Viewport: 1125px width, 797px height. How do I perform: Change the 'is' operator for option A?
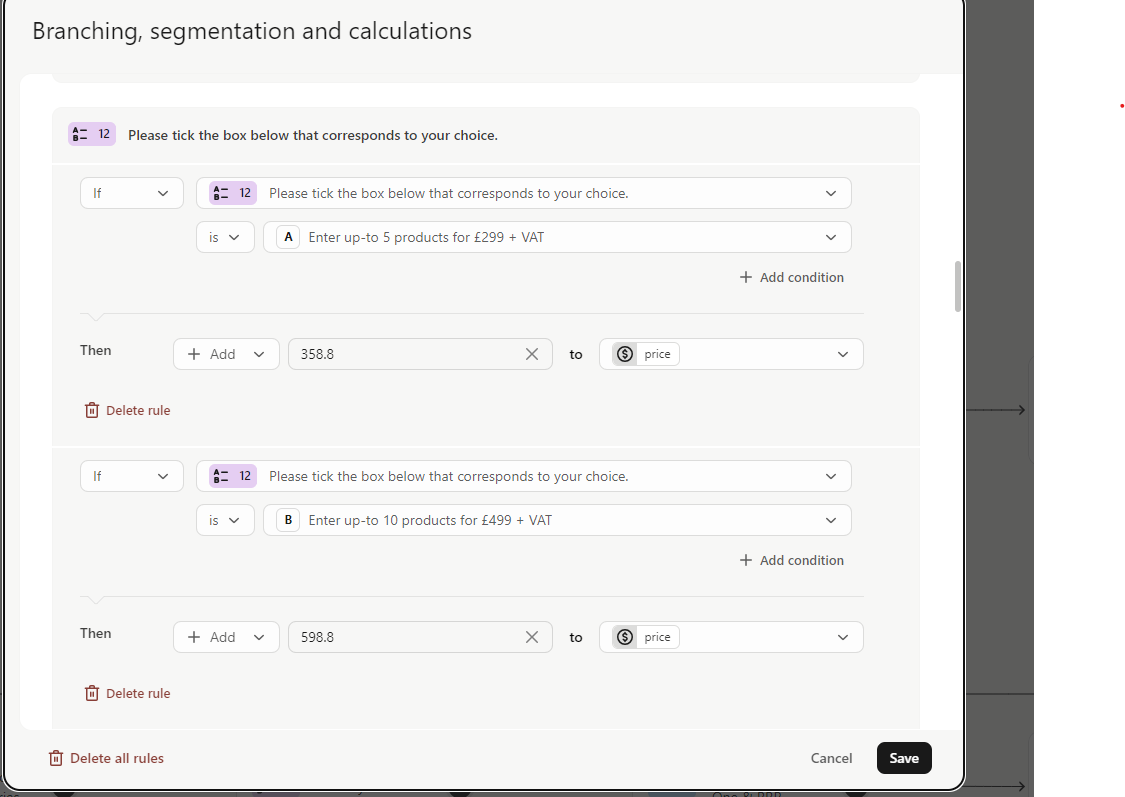click(x=225, y=237)
